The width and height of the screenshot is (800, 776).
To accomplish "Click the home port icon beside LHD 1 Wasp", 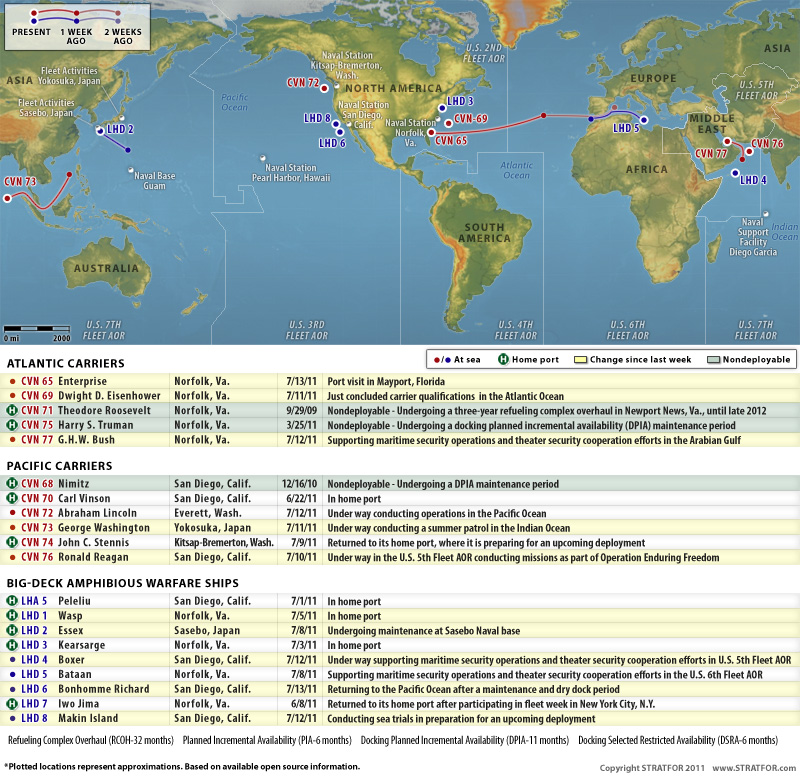I will click(12, 616).
